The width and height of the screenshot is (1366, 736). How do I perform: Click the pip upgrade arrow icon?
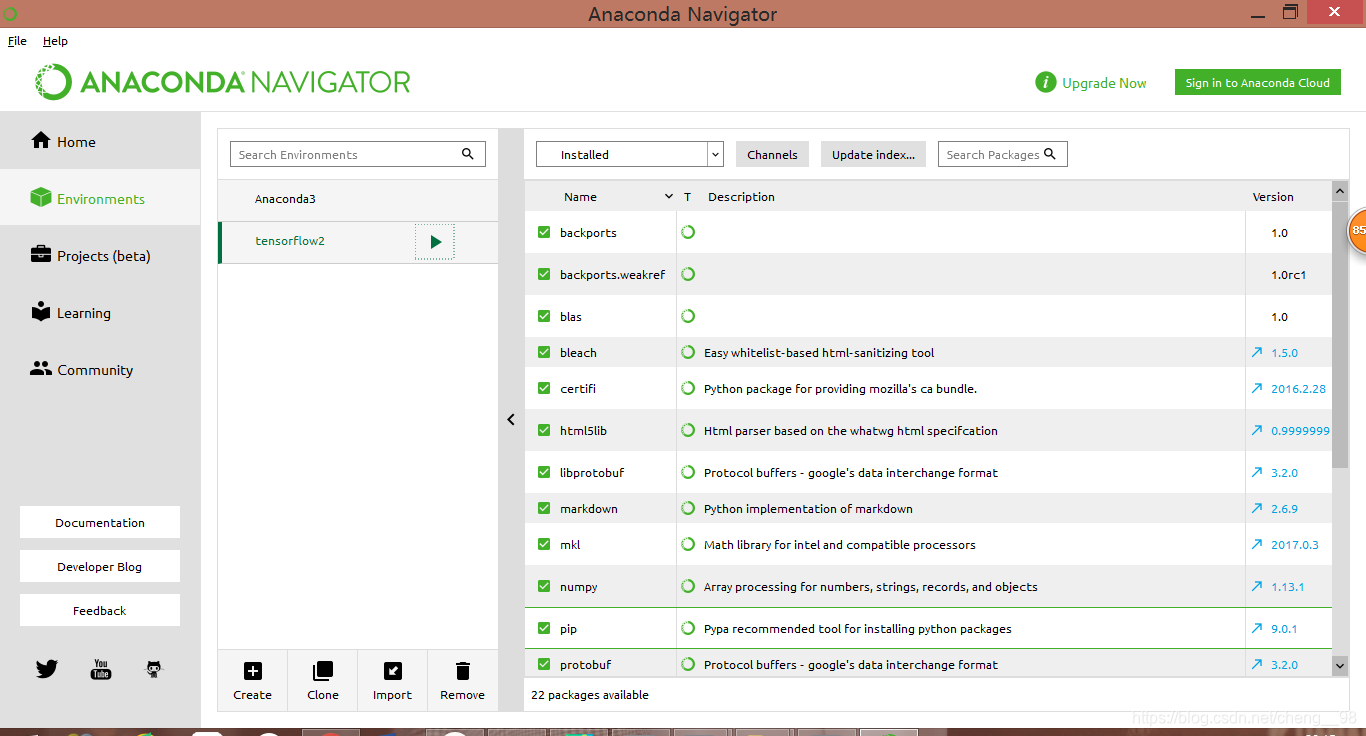point(1256,628)
